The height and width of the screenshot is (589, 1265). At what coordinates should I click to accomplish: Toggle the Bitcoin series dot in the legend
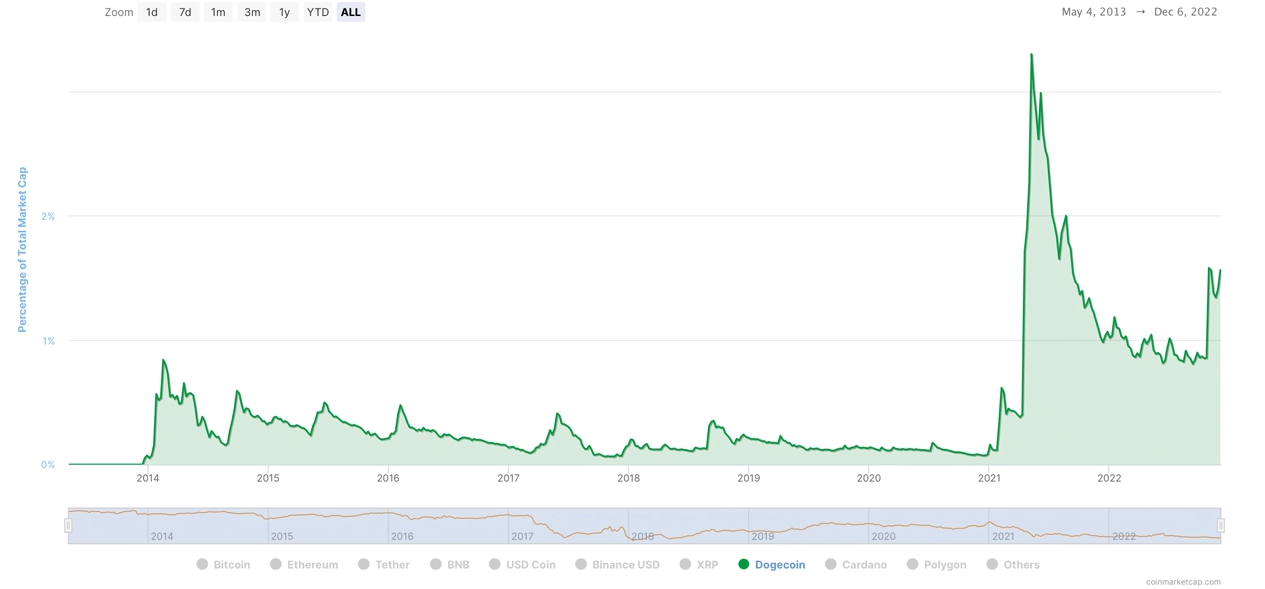point(200,564)
